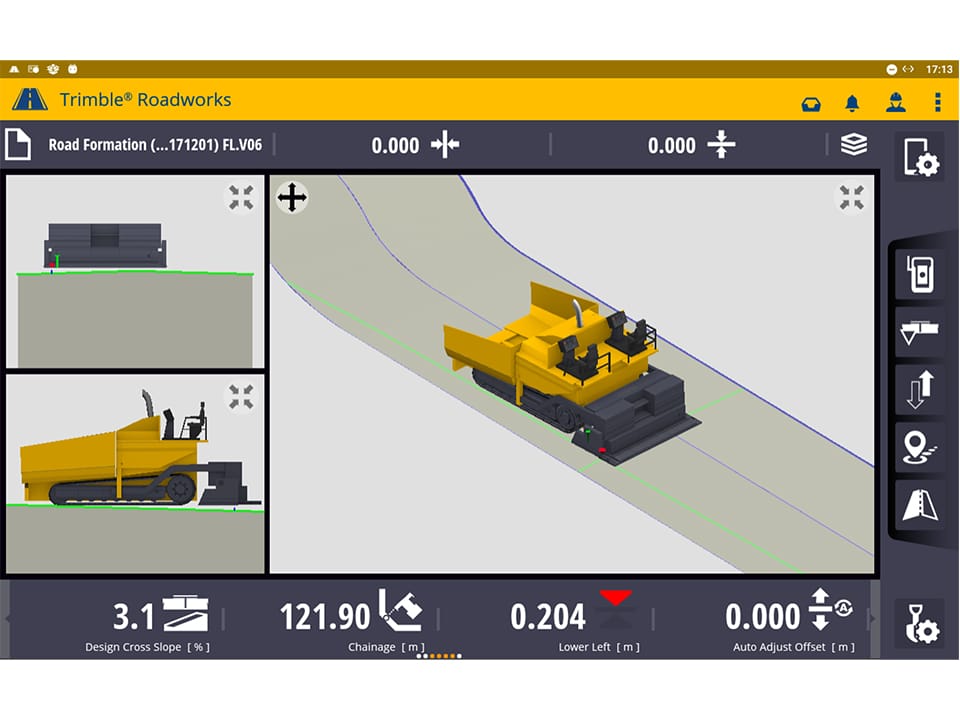The height and width of the screenshot is (720, 960).
Task: Collapse the 3D view panel
Action: [x=852, y=197]
